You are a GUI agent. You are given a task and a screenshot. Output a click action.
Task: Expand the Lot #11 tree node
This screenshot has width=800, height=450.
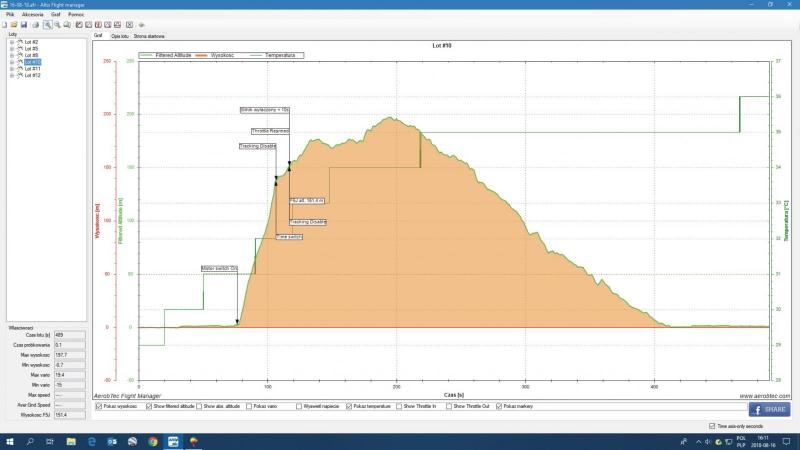pos(11,69)
